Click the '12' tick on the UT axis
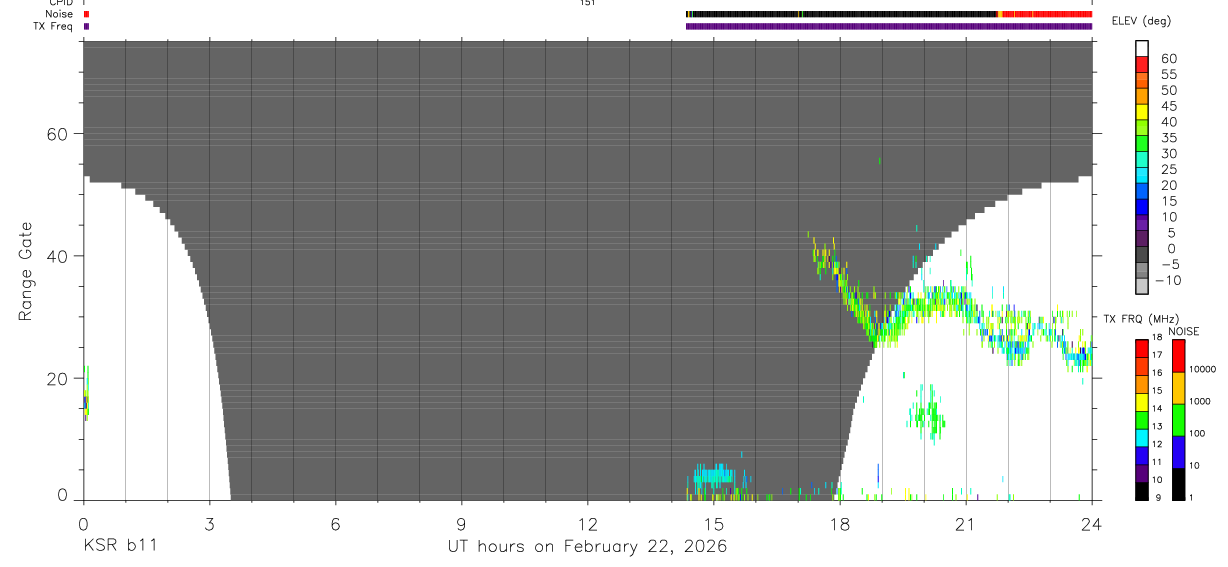 pos(587,523)
